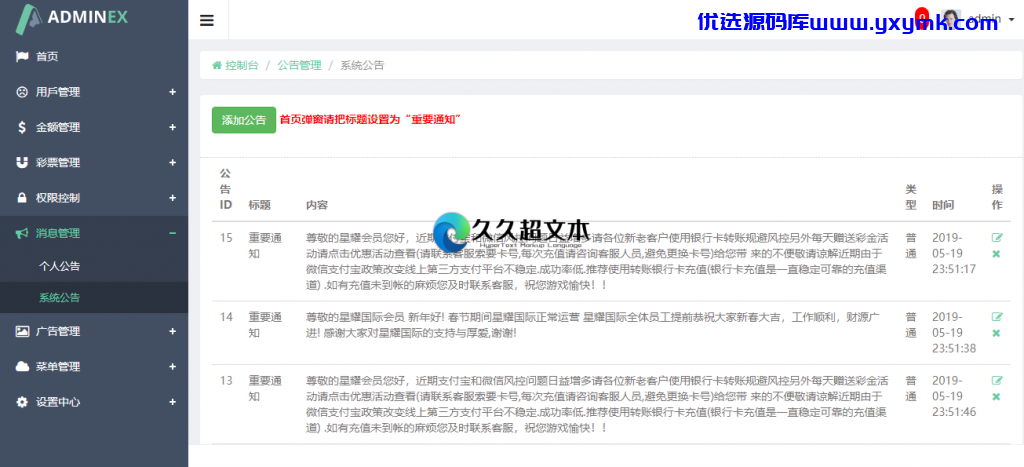Screen dimensions: 1024x467
Task: Click the face icon beside 用戶管理
Action: tap(22, 92)
